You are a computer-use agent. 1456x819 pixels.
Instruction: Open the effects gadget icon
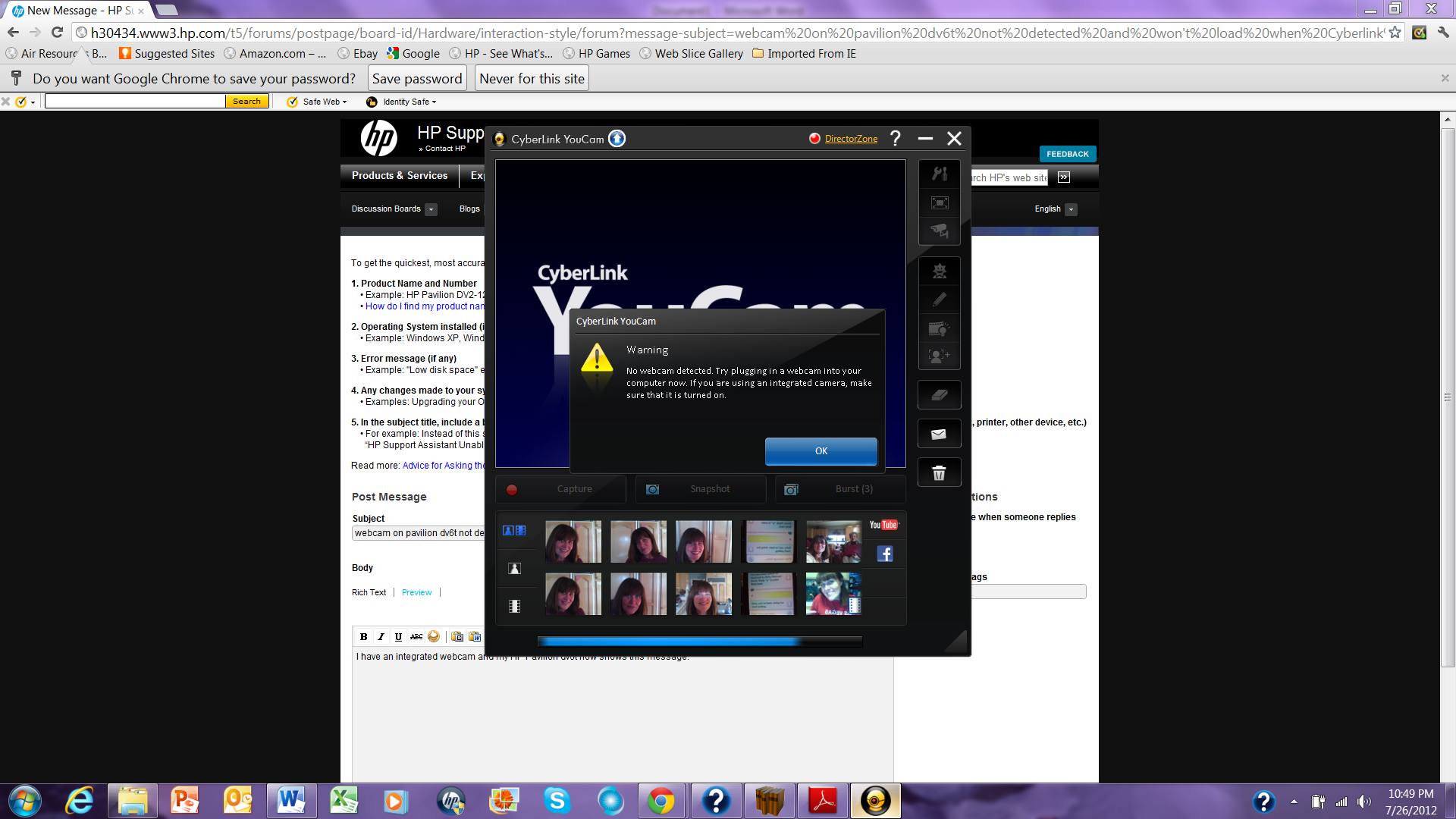939,271
